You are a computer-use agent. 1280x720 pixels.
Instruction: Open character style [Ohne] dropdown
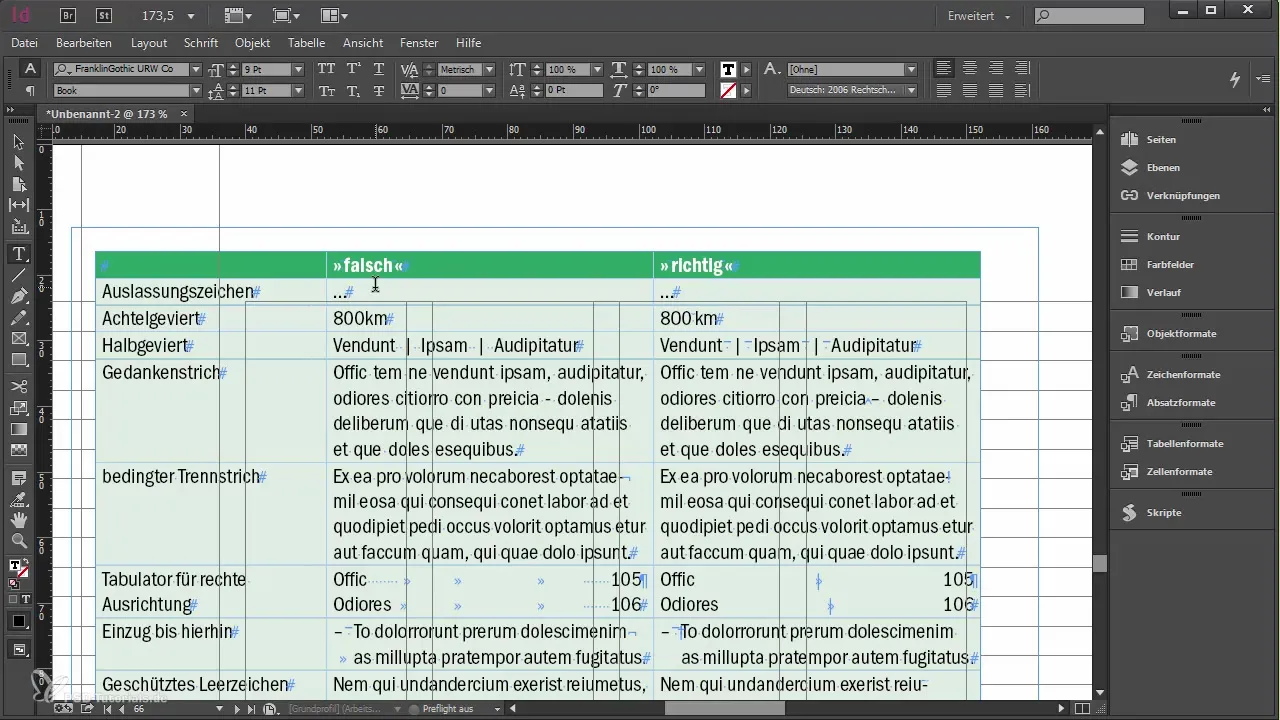click(910, 70)
